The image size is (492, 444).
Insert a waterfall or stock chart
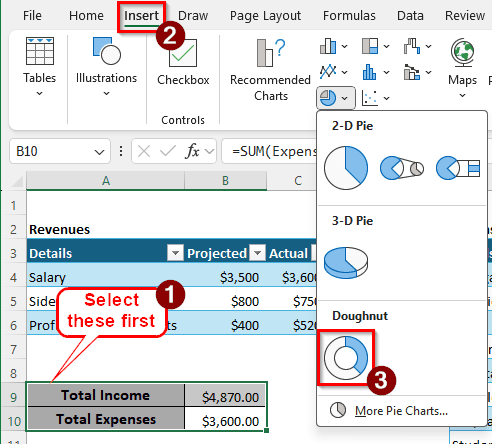[x=412, y=46]
